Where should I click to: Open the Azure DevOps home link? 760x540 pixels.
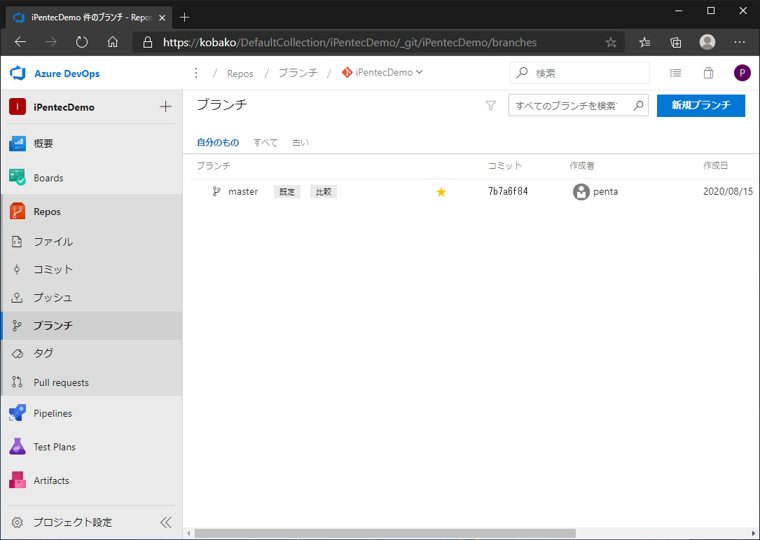point(67,74)
